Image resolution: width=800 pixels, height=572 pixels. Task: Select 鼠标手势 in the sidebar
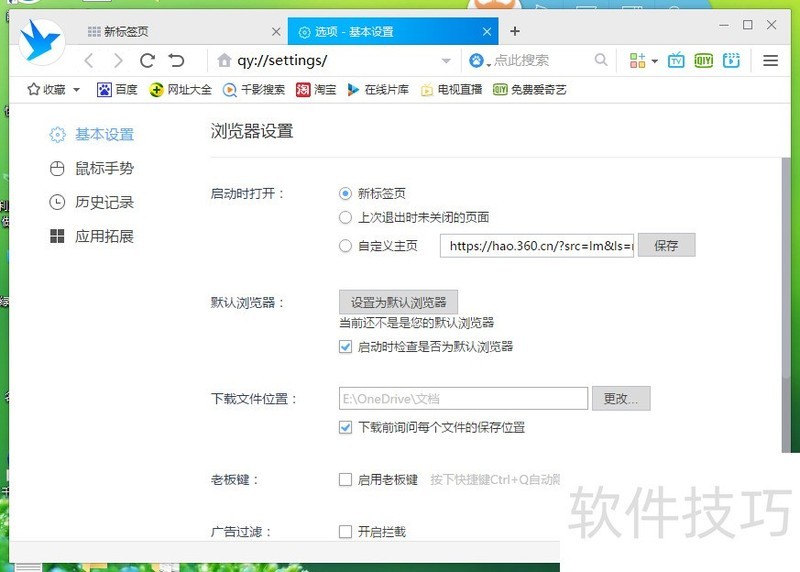coord(92,168)
